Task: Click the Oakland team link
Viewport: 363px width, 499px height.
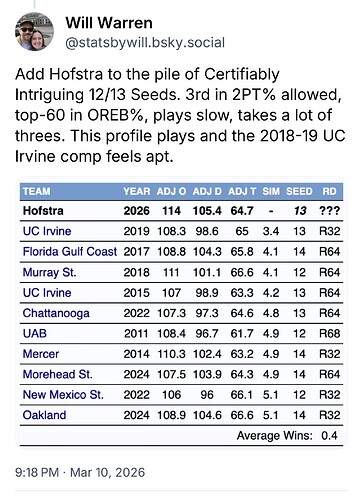Action: (44, 415)
